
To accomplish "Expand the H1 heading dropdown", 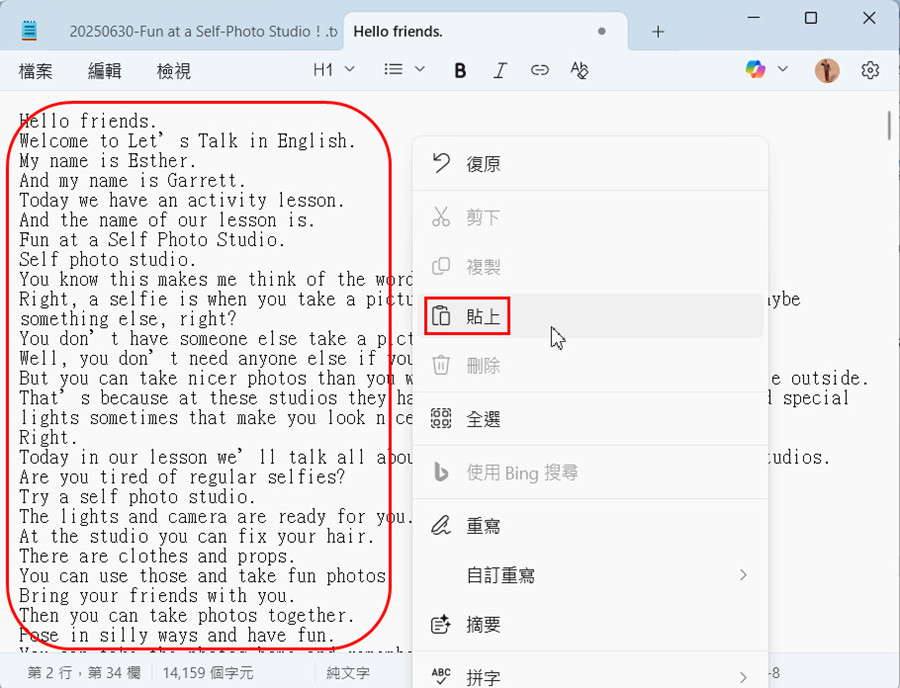I will (x=334, y=70).
